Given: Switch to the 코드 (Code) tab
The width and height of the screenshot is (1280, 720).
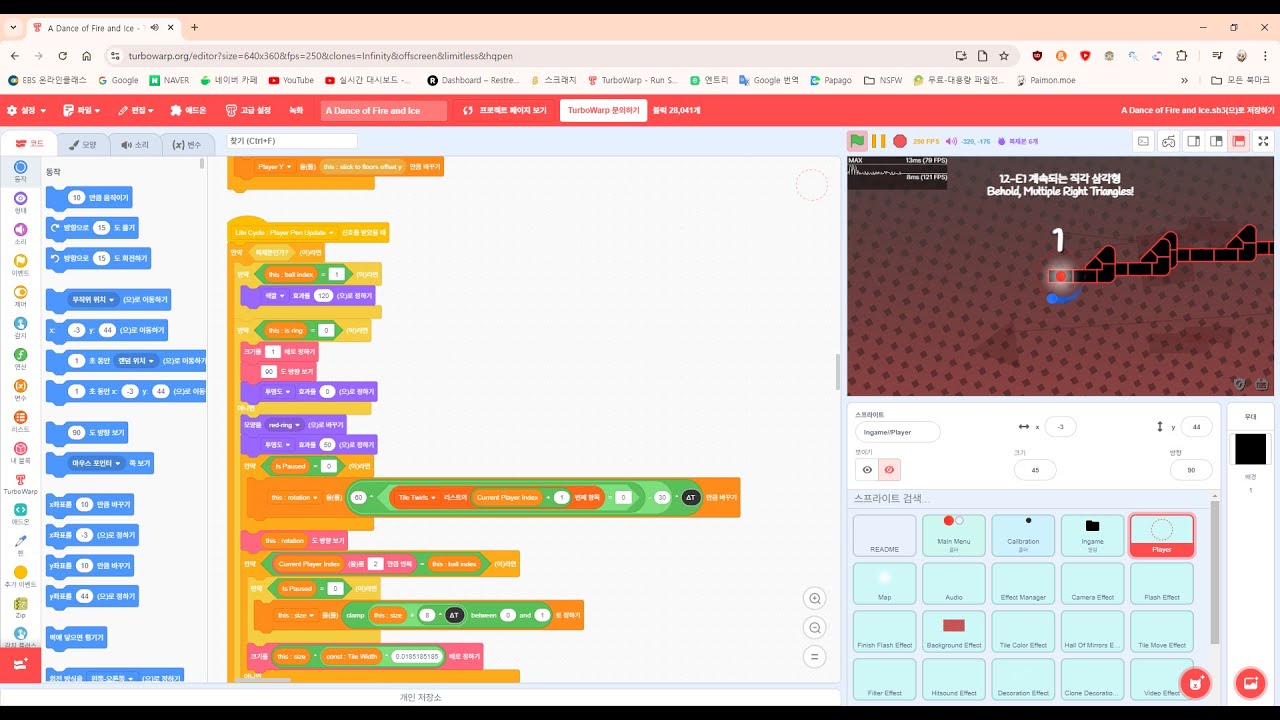Looking at the screenshot, I should [29, 144].
